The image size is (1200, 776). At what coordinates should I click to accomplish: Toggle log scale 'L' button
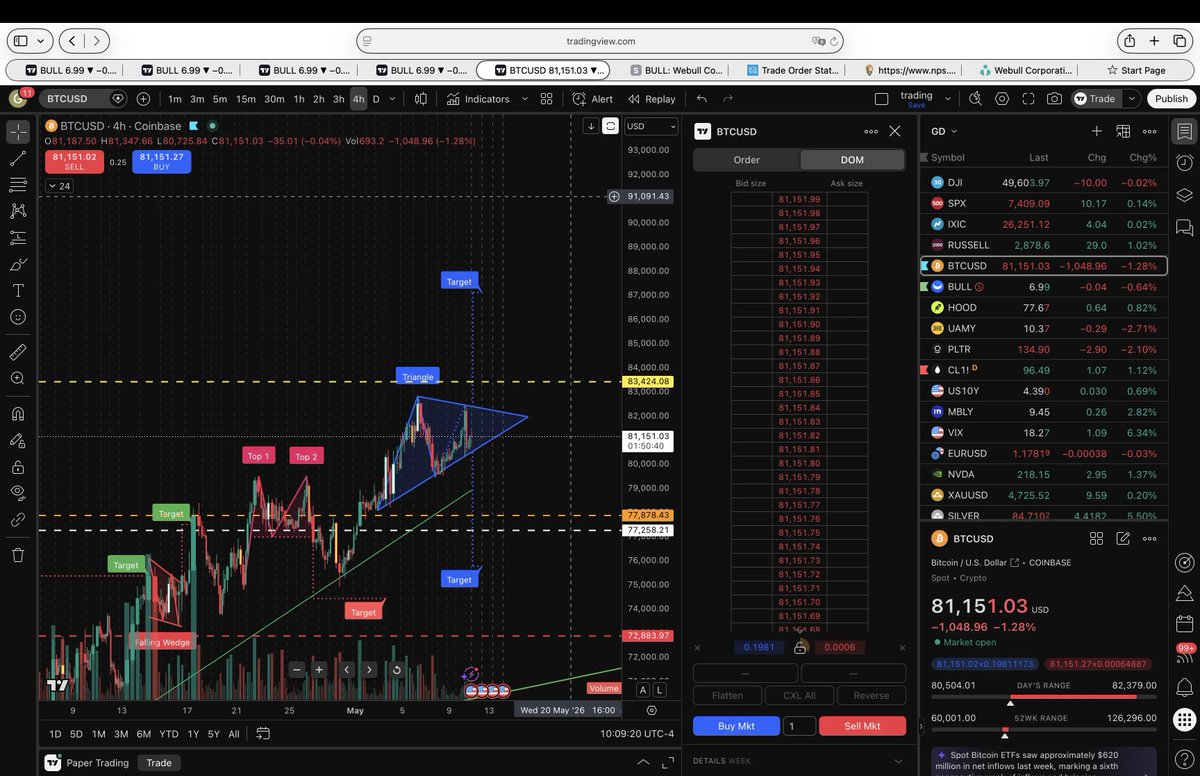tap(659, 690)
